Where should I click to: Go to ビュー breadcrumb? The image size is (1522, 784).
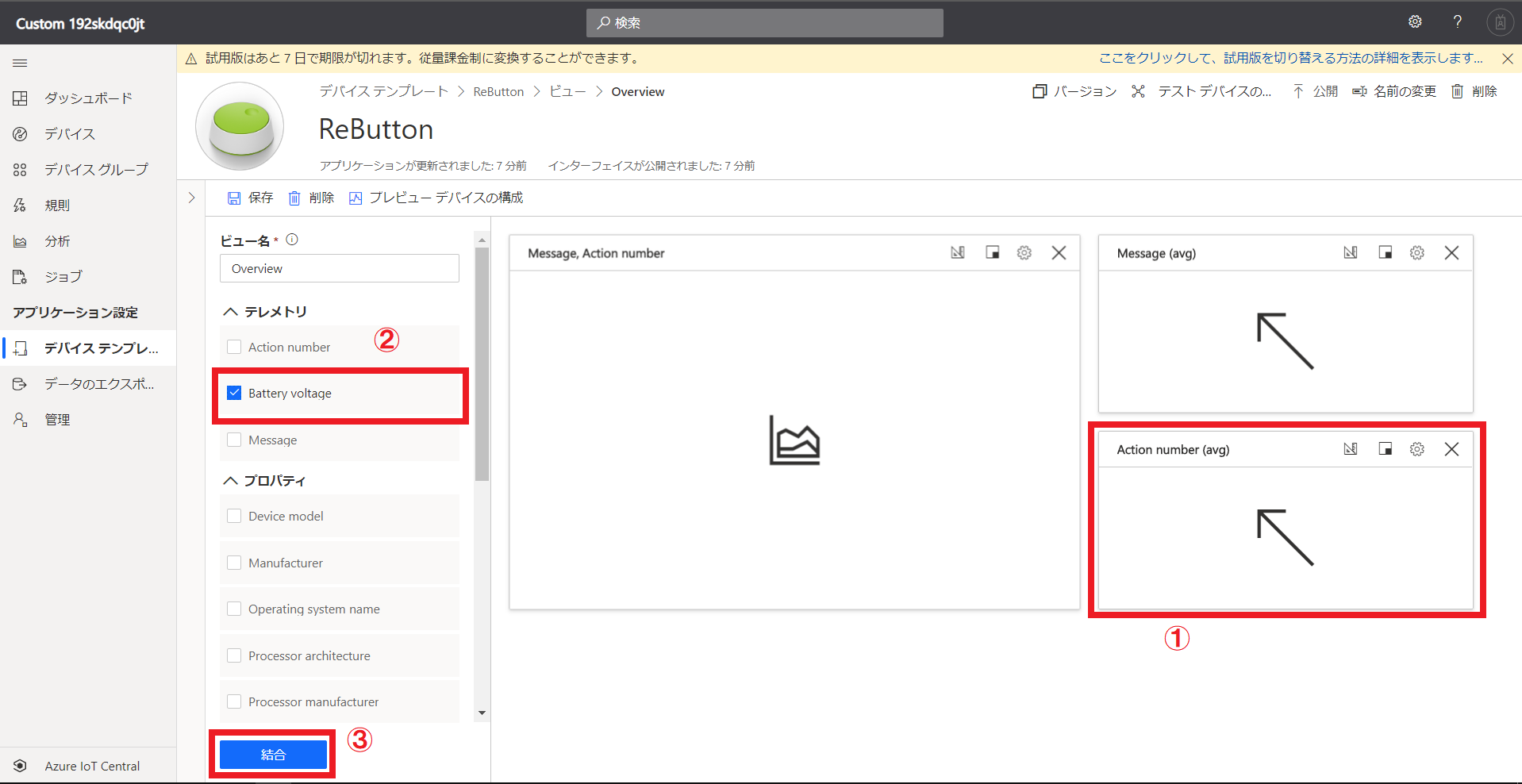(567, 91)
